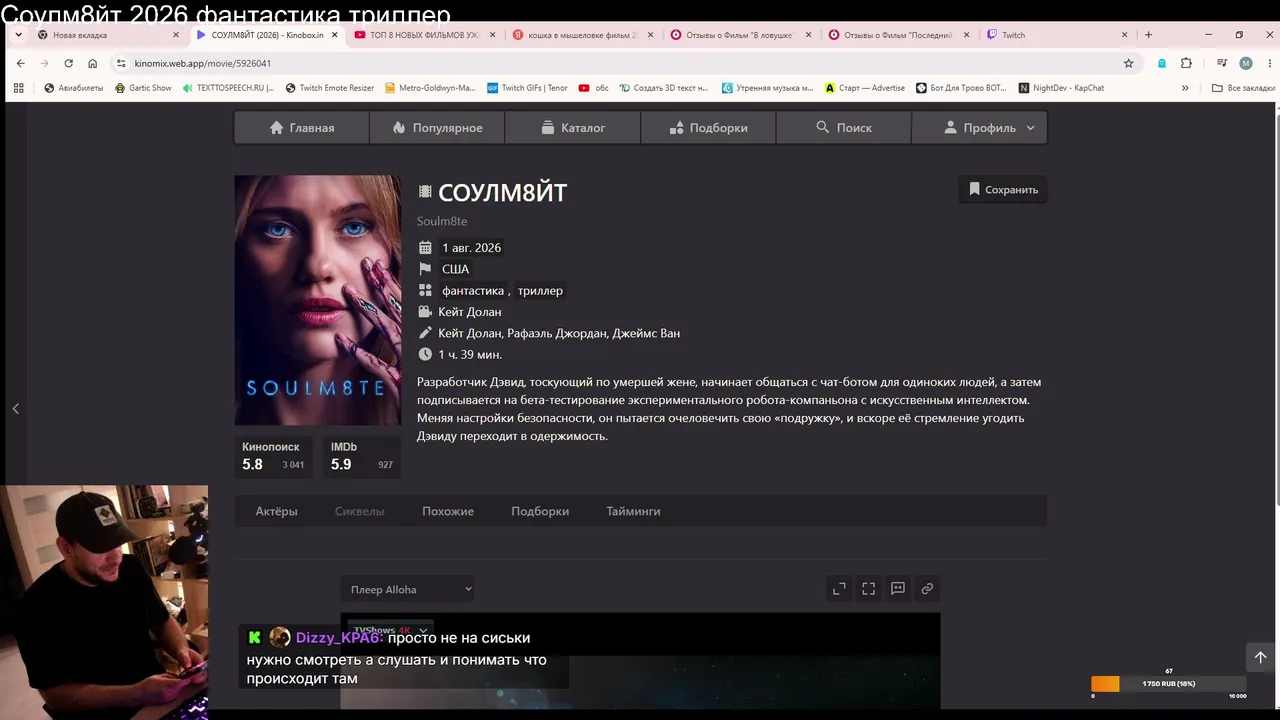Screen dimensions: 1280x720
Task: Open the Chrome three-dot menu
Action: click(1270, 63)
